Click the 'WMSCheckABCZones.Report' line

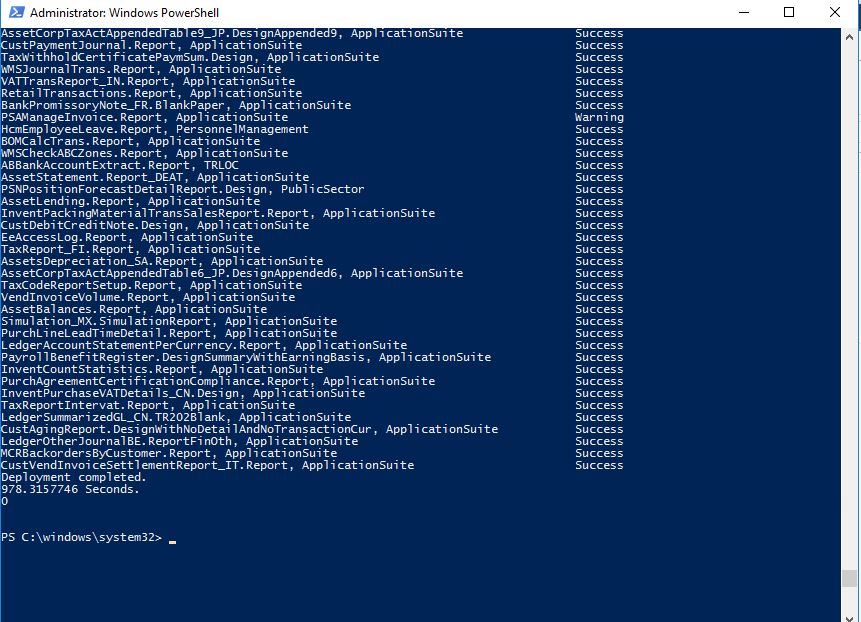[x=144, y=153]
